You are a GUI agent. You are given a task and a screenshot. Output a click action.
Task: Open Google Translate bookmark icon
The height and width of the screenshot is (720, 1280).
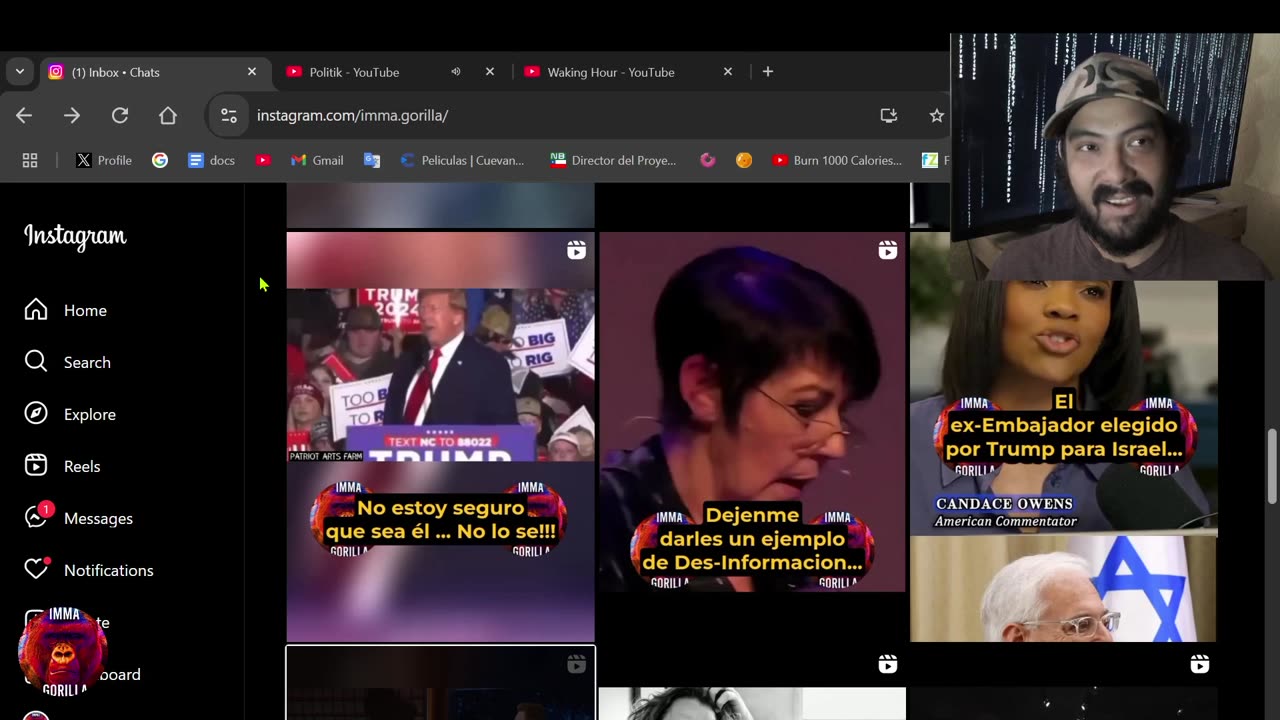[372, 160]
